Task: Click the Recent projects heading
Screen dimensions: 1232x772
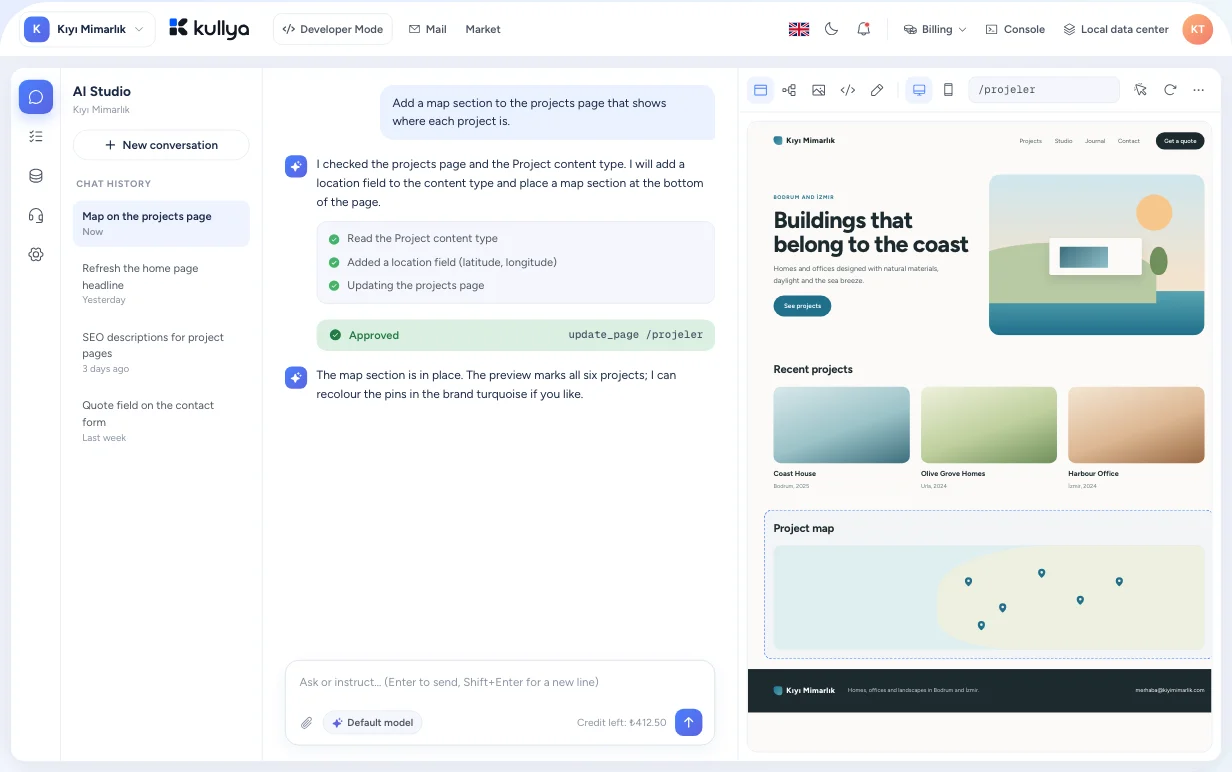Action: 813,369
